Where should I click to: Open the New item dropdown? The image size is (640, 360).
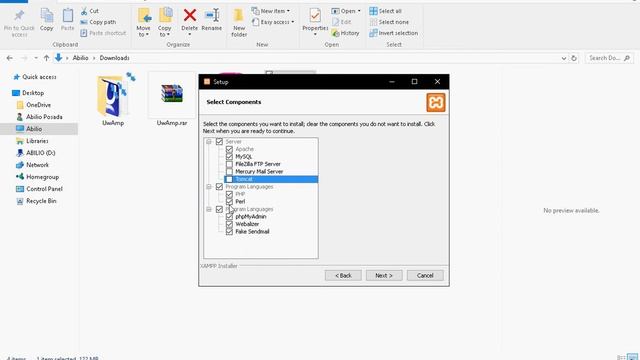(271, 11)
